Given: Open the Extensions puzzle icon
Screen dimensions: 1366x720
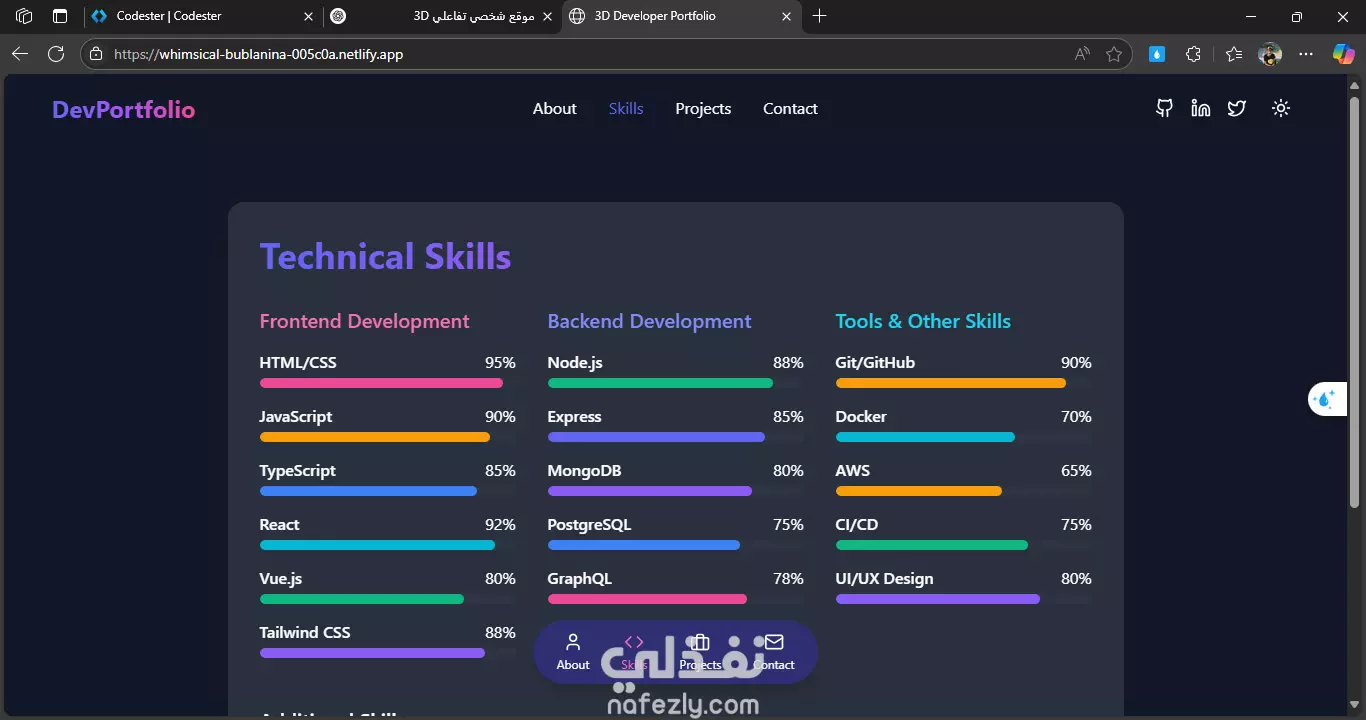Looking at the screenshot, I should tap(1193, 54).
